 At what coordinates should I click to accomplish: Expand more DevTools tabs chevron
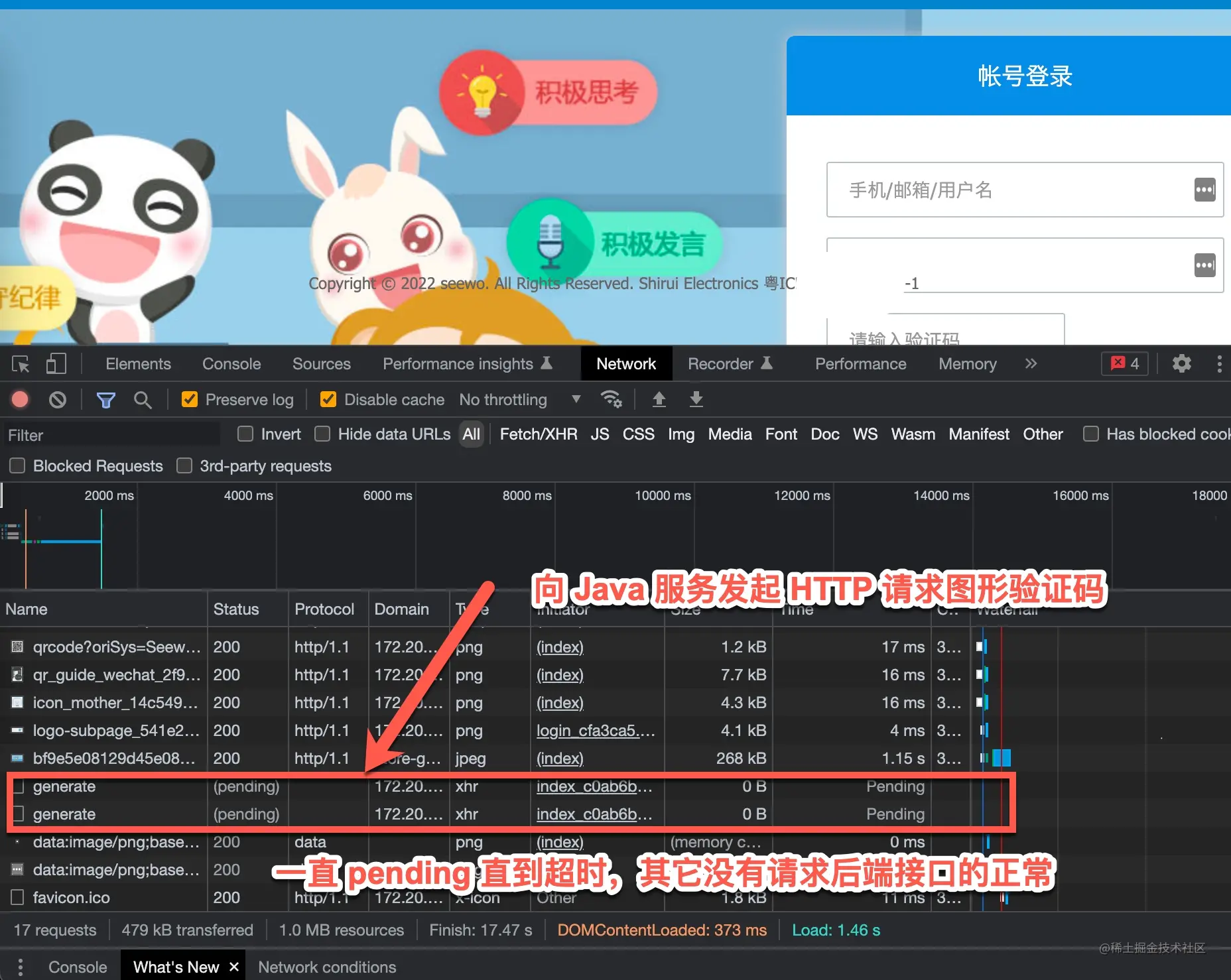point(1031,363)
